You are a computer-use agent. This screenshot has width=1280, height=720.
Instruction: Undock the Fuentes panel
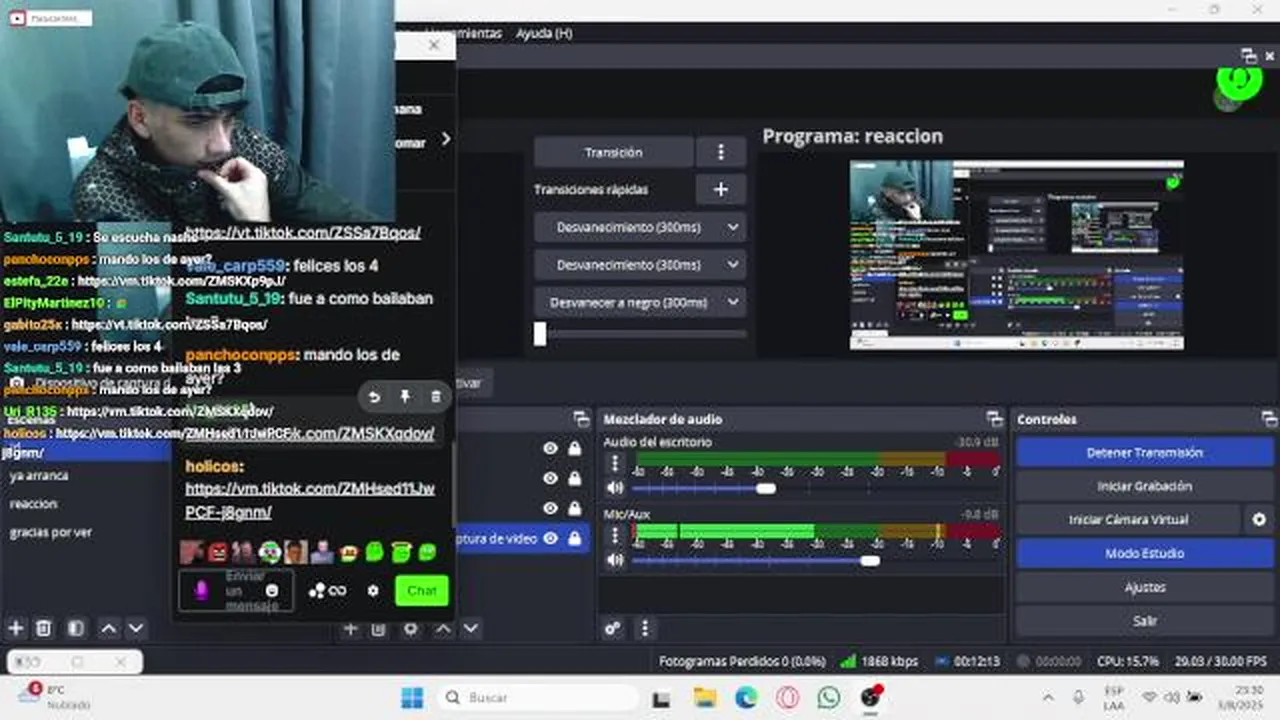[581, 419]
